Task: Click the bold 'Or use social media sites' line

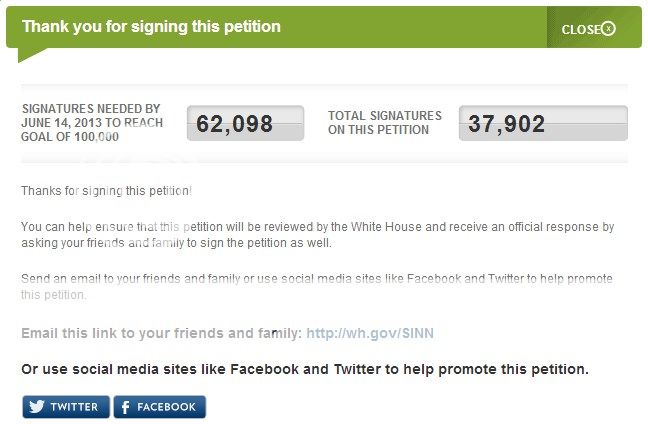Action: point(305,369)
